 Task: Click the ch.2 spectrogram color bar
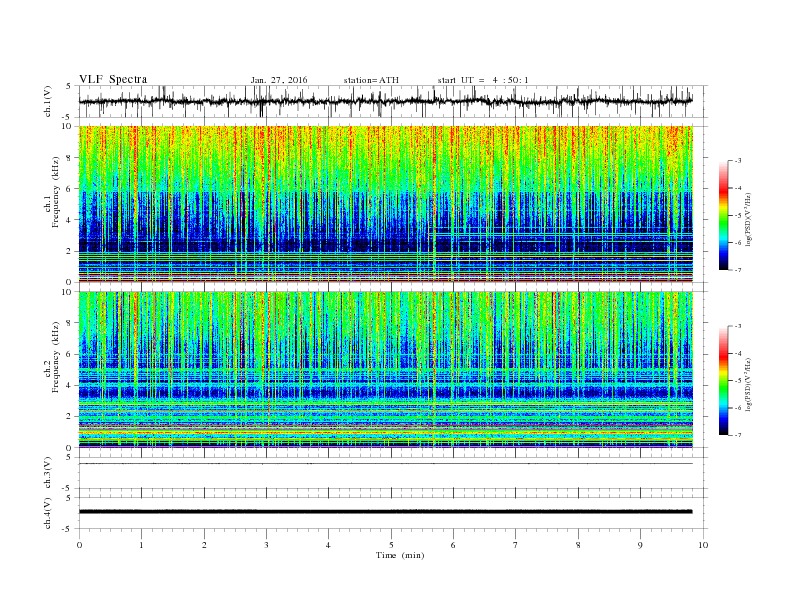pos(723,381)
